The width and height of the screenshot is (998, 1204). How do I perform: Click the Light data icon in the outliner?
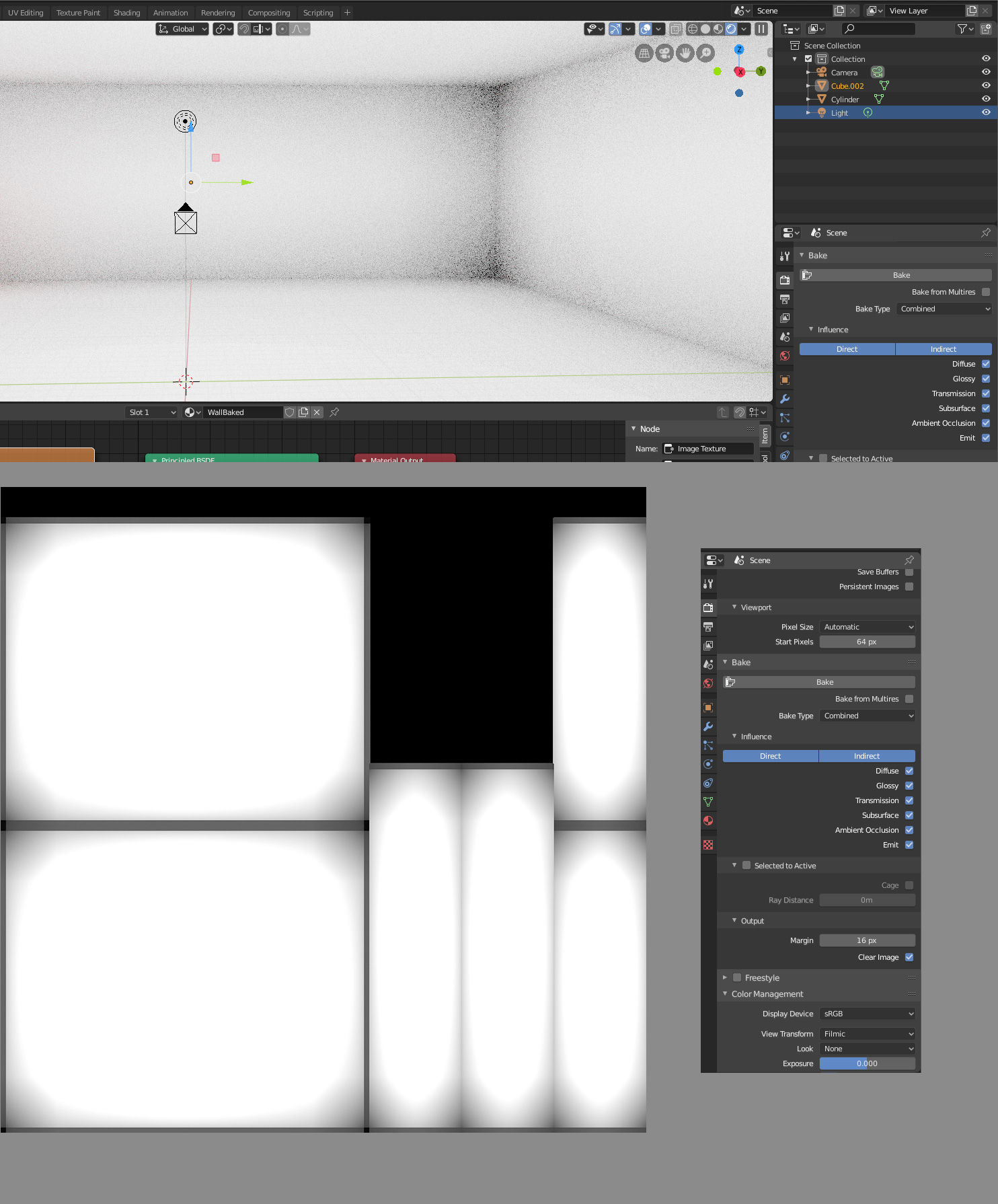(x=868, y=112)
